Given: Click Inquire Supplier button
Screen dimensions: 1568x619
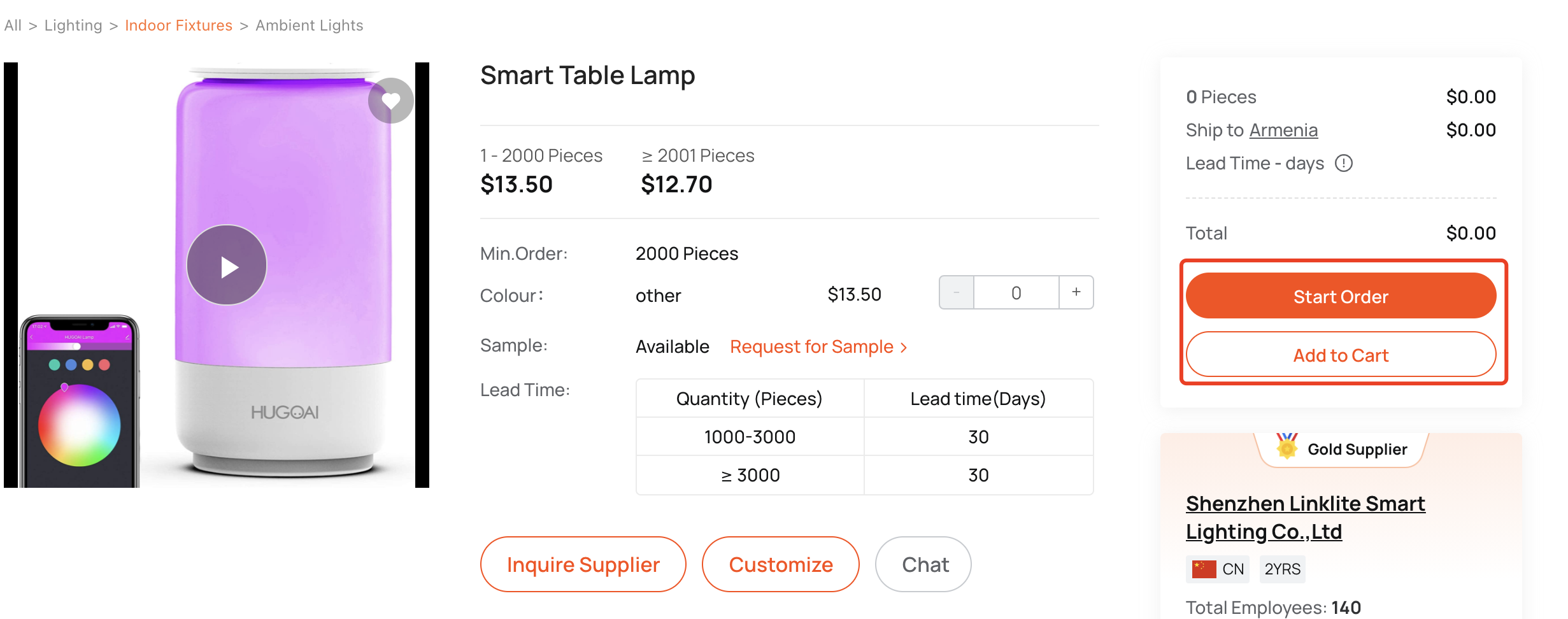Looking at the screenshot, I should coord(583,564).
